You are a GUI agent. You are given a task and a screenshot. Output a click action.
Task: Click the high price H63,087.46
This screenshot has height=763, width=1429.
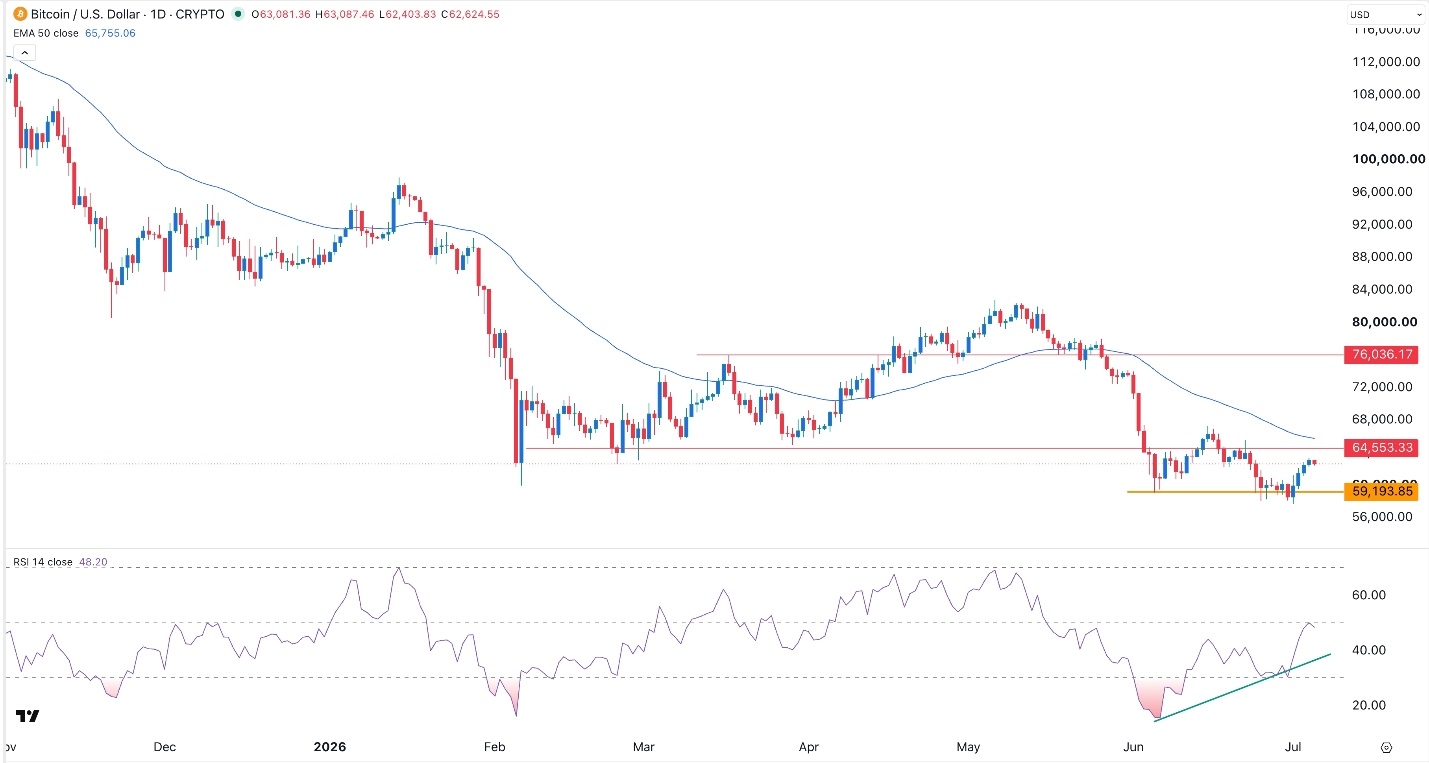pos(347,15)
